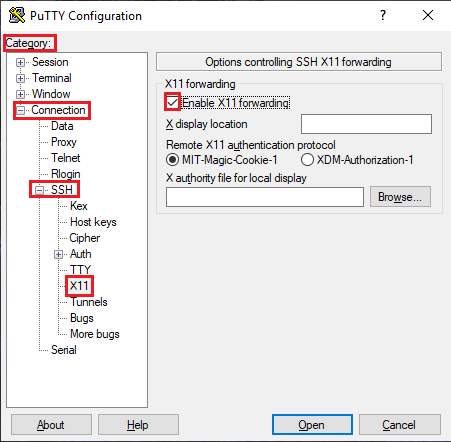
Task: Choose XDM-Authorization-1 protocol
Action: 307,160
